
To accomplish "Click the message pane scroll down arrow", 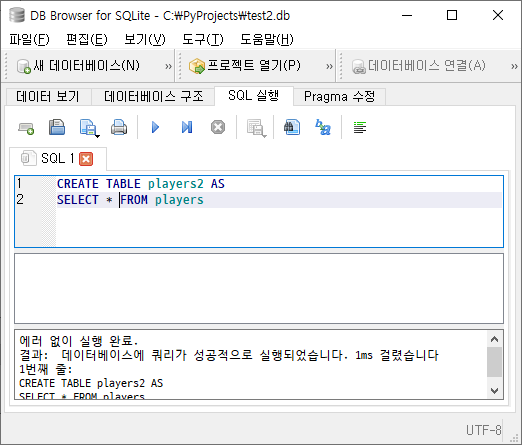I will pos(494,390).
